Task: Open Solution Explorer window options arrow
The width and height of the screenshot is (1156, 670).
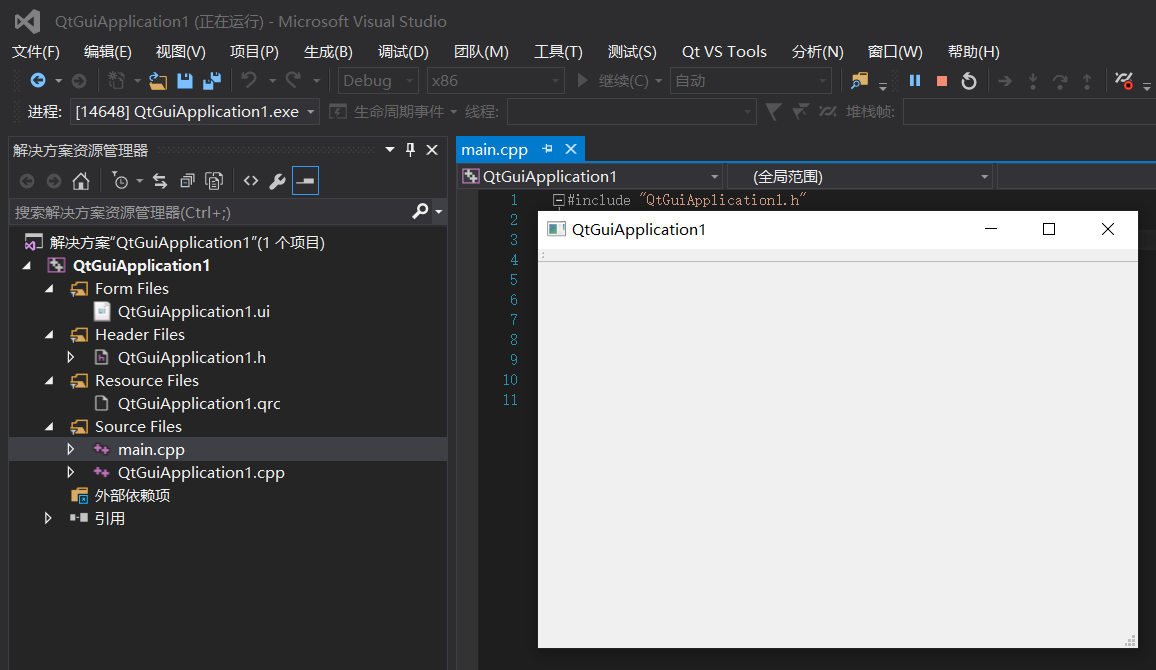Action: pos(389,150)
